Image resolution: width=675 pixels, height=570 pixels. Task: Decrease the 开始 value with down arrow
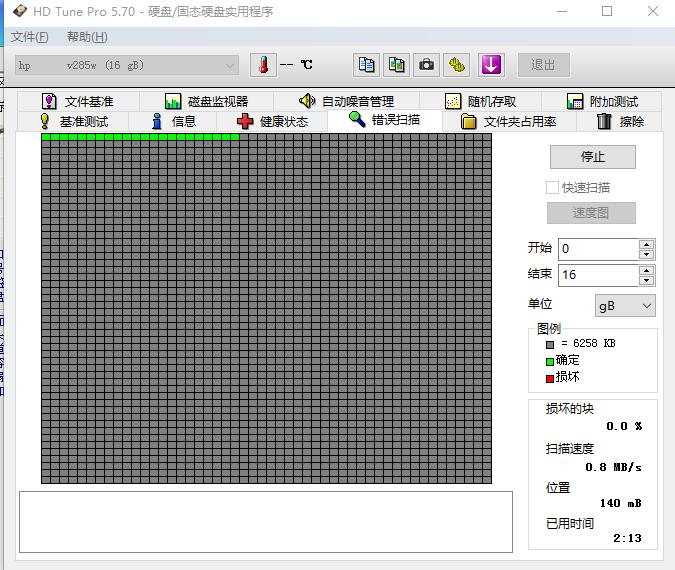(x=647, y=254)
